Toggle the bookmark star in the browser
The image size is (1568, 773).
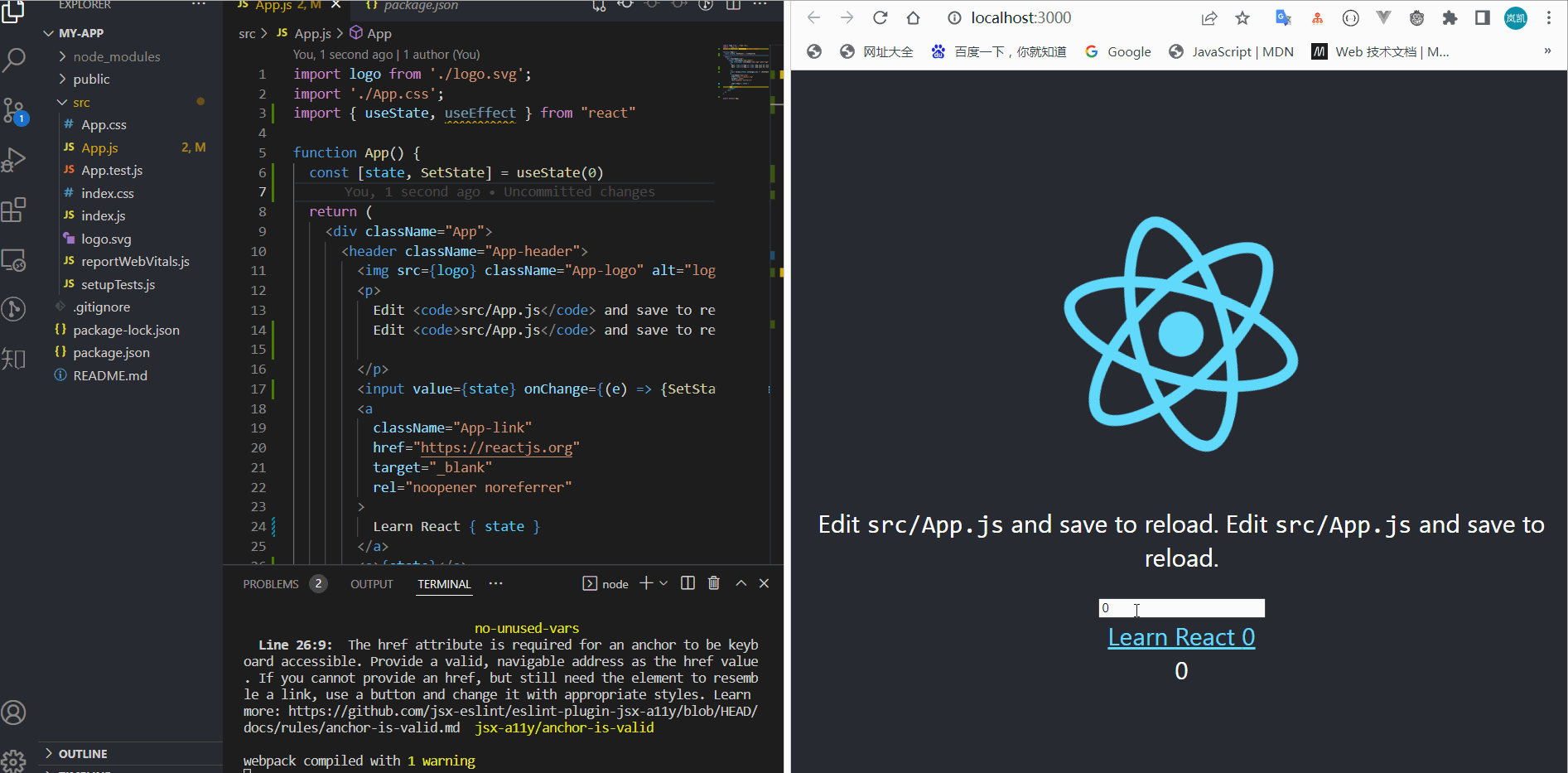[x=1242, y=17]
